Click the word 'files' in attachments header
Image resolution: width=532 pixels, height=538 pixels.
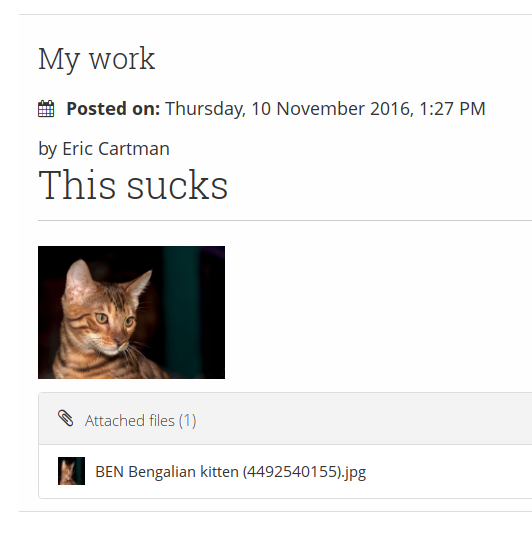pyautogui.click(x=162, y=421)
